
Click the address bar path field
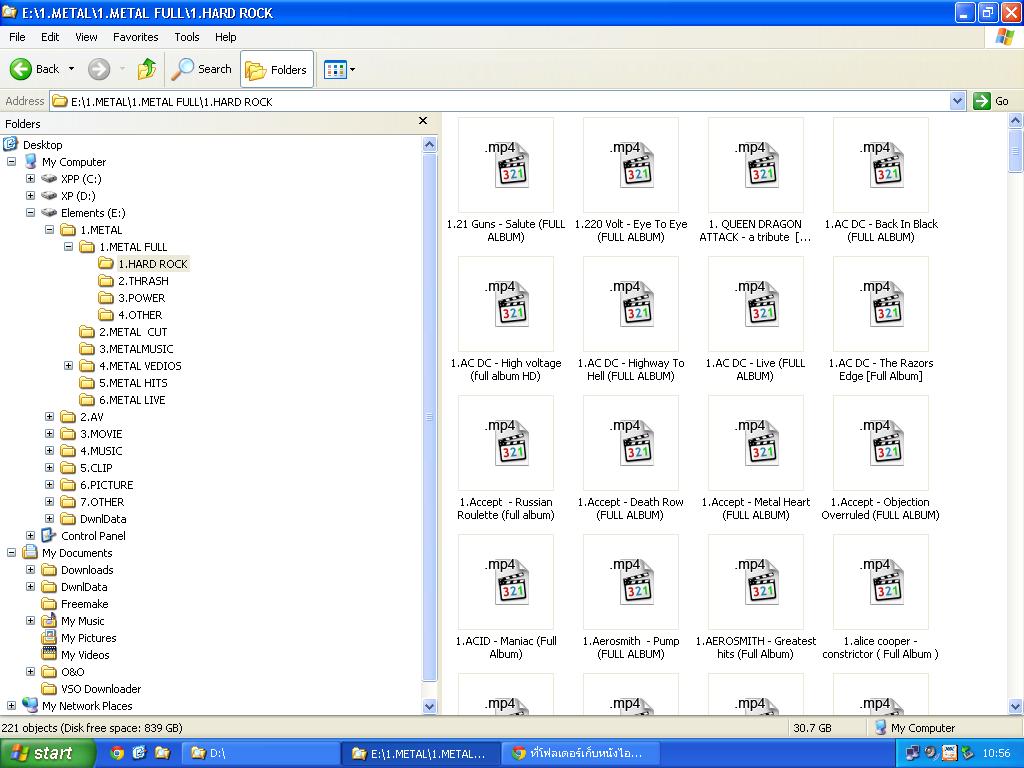point(500,101)
